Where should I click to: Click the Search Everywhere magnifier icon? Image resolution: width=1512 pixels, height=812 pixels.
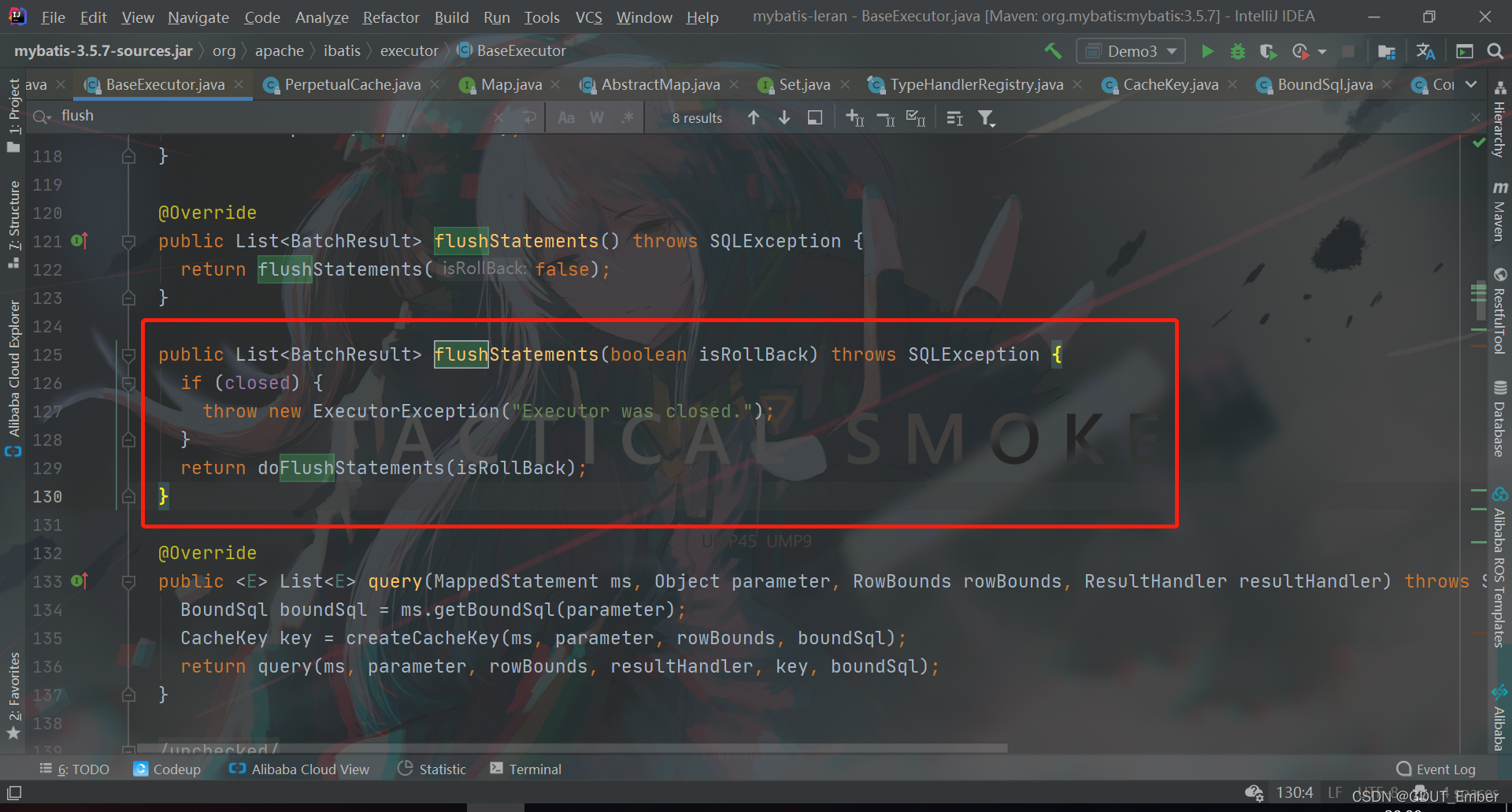pos(1495,51)
